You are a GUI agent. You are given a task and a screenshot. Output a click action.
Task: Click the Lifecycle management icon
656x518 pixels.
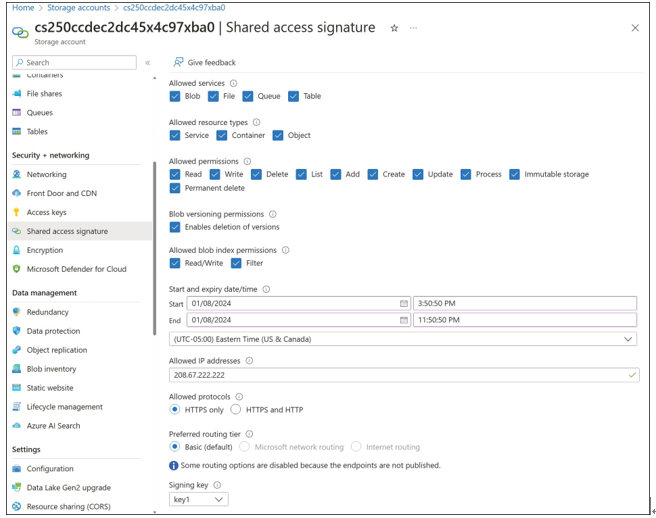(17, 407)
